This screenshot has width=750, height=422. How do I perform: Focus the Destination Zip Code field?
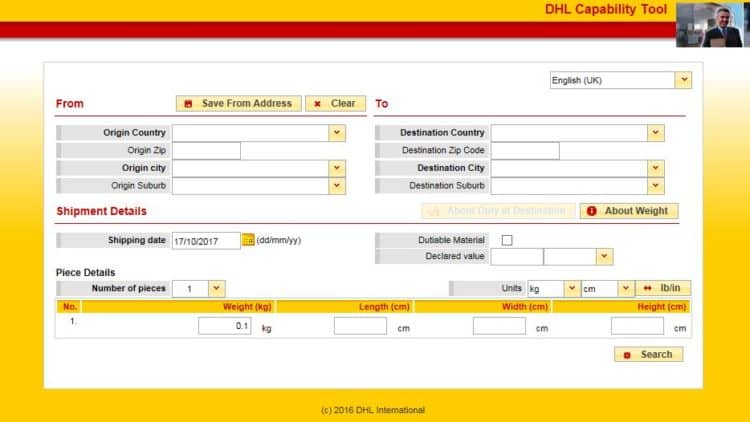[525, 150]
